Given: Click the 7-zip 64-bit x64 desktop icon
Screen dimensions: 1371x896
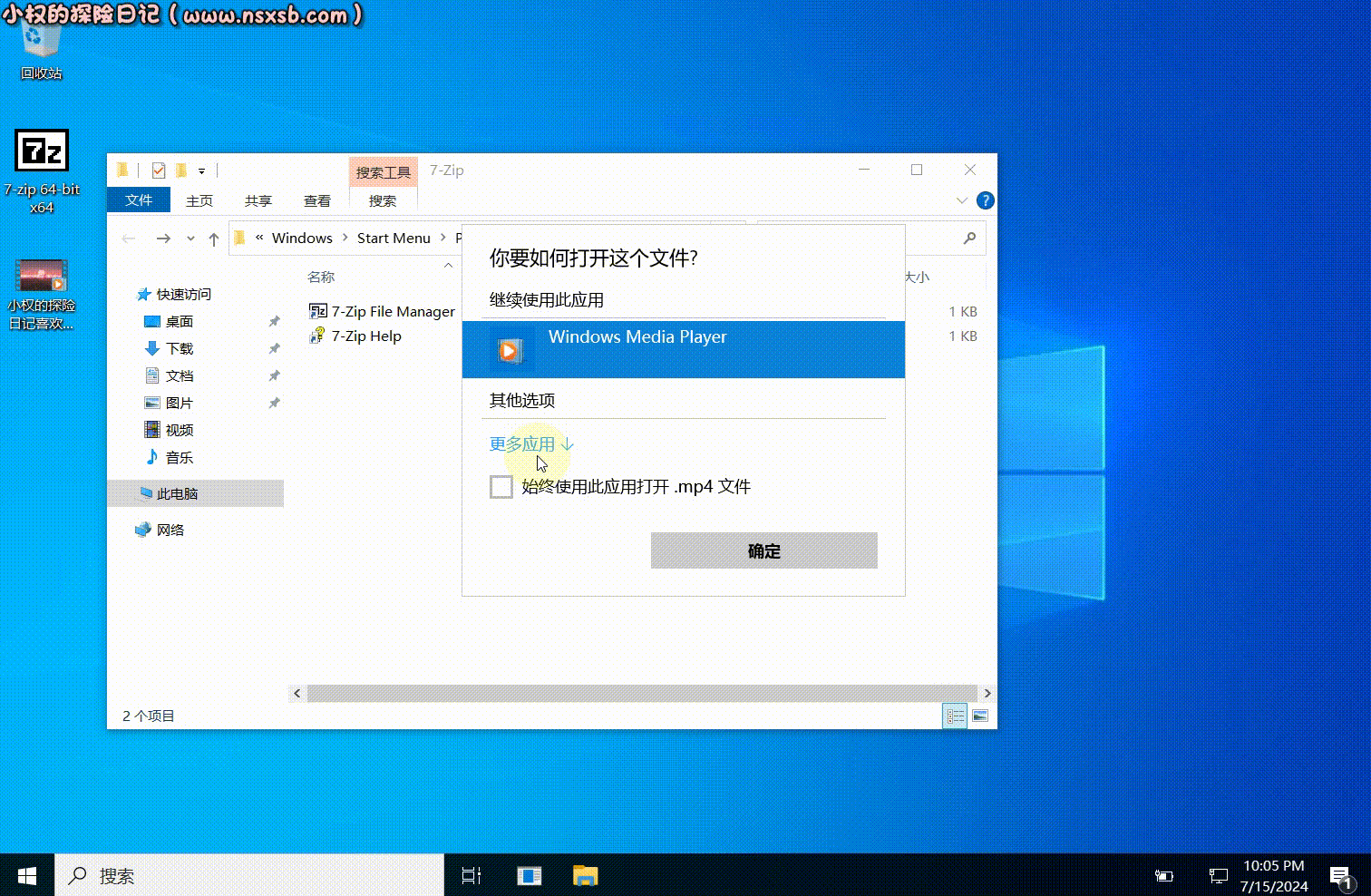Looking at the screenshot, I should tap(42, 172).
